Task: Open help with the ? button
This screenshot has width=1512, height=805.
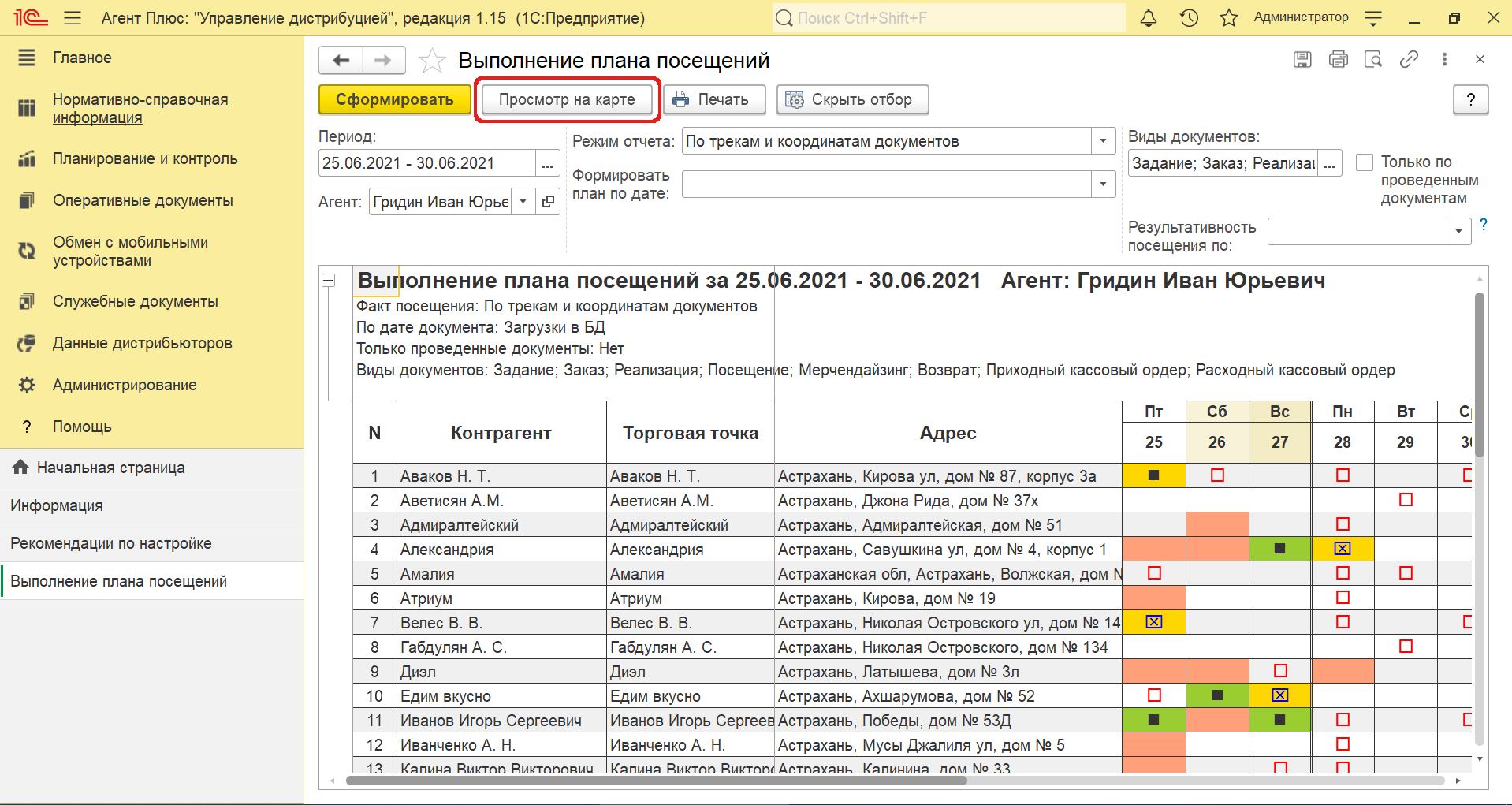Action: point(1470,99)
